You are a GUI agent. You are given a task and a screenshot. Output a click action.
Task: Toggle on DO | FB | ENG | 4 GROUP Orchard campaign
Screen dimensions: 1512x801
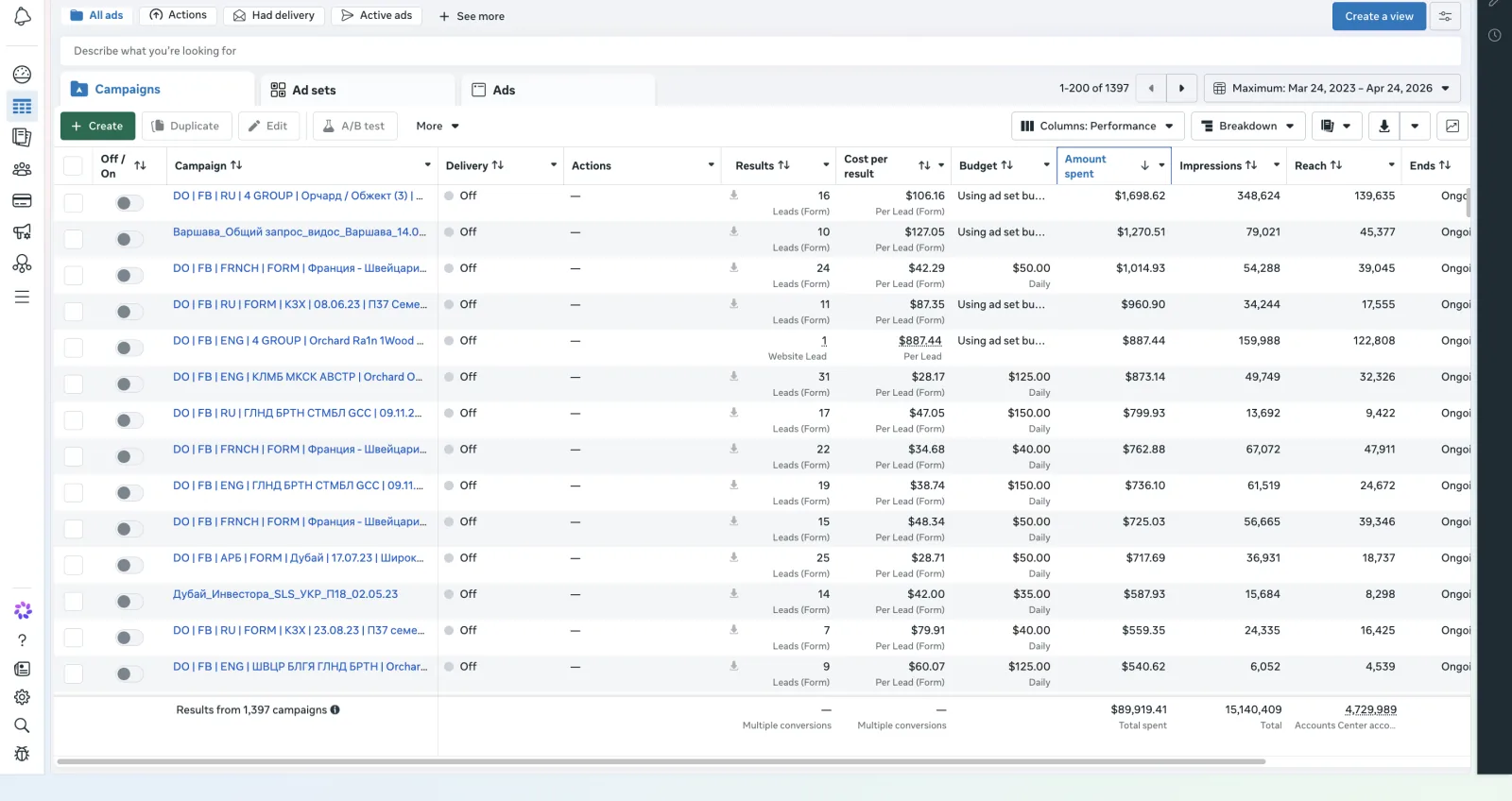click(x=129, y=348)
